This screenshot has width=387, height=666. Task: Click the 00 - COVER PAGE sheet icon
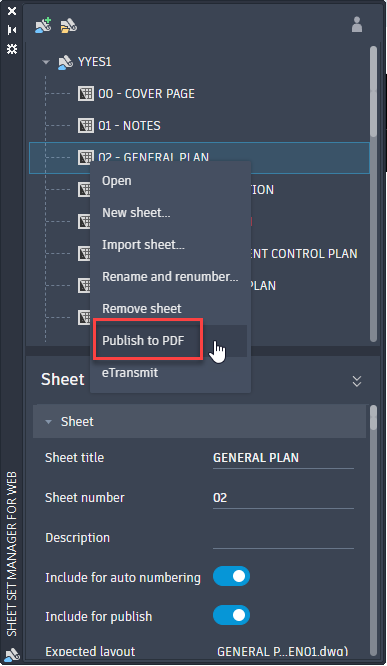tap(86, 93)
